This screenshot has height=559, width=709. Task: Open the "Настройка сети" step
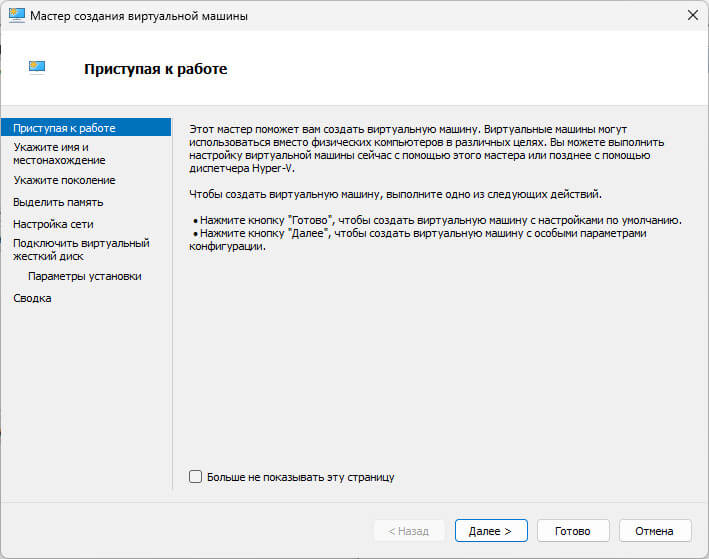(53, 224)
